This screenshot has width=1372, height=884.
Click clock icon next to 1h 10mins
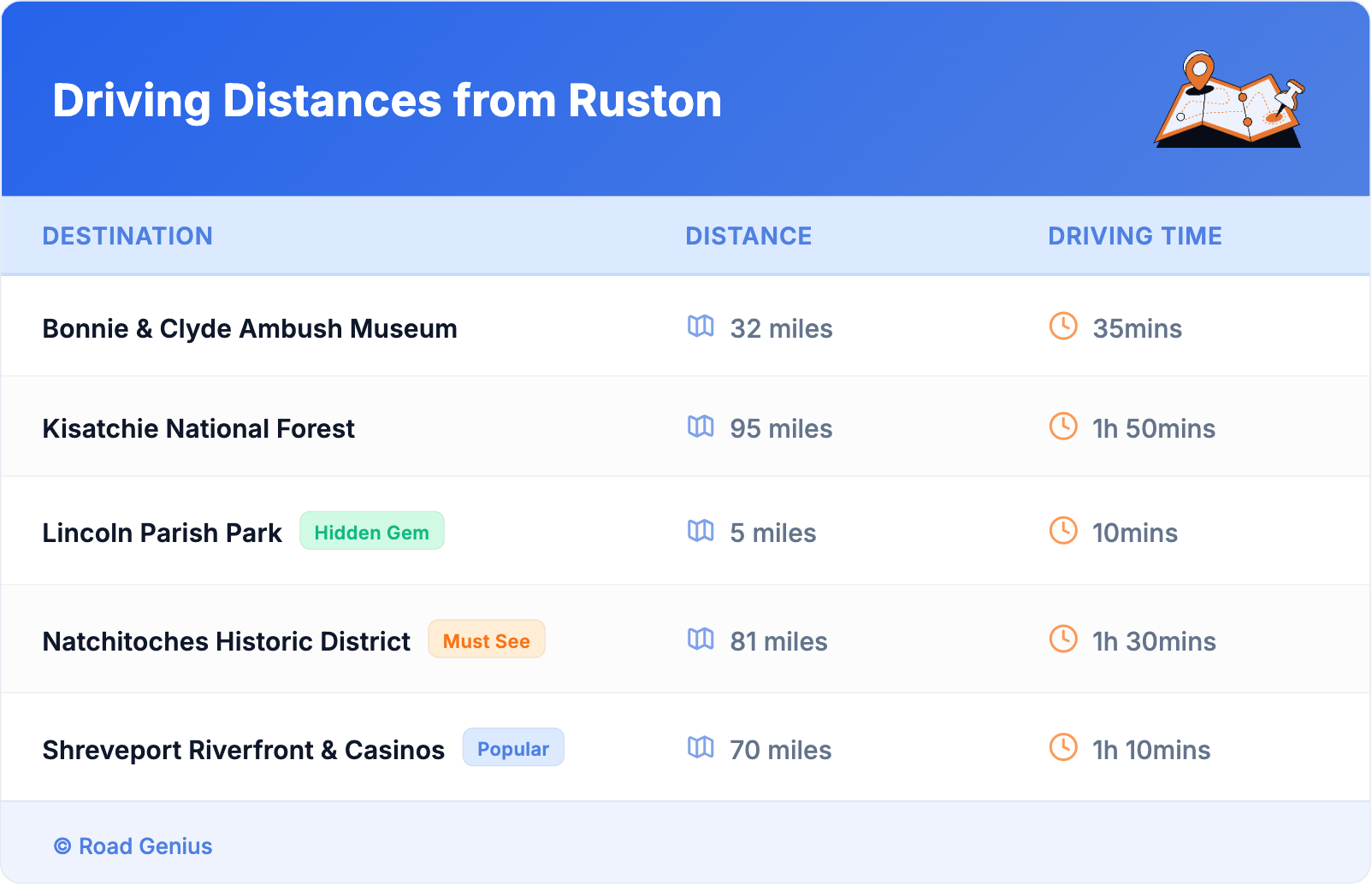click(1063, 748)
